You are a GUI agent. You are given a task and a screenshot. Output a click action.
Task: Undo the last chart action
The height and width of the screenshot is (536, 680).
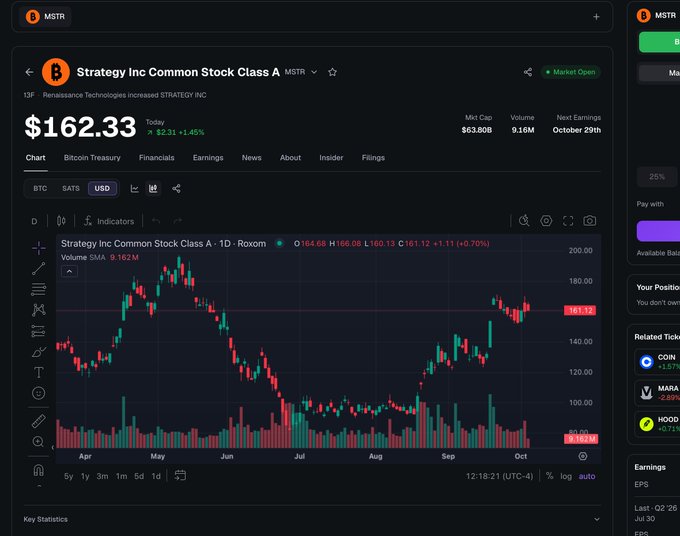tap(156, 221)
